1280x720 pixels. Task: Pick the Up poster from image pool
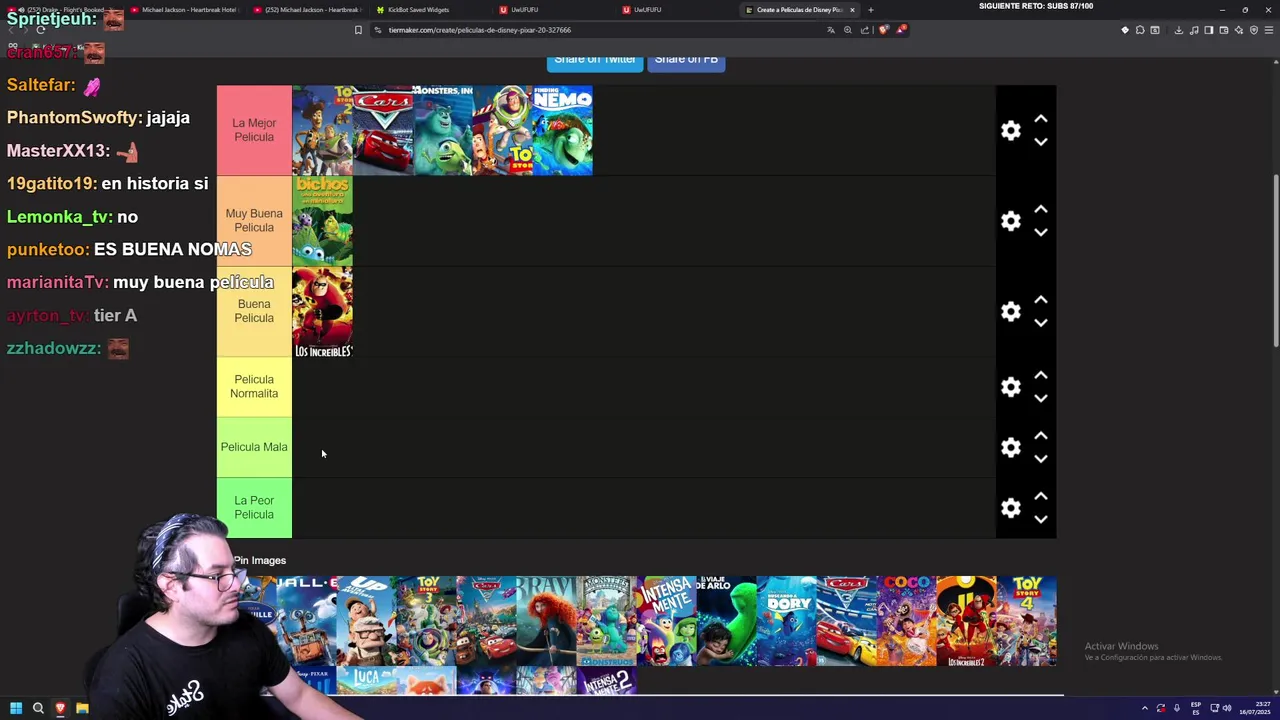coord(366,621)
